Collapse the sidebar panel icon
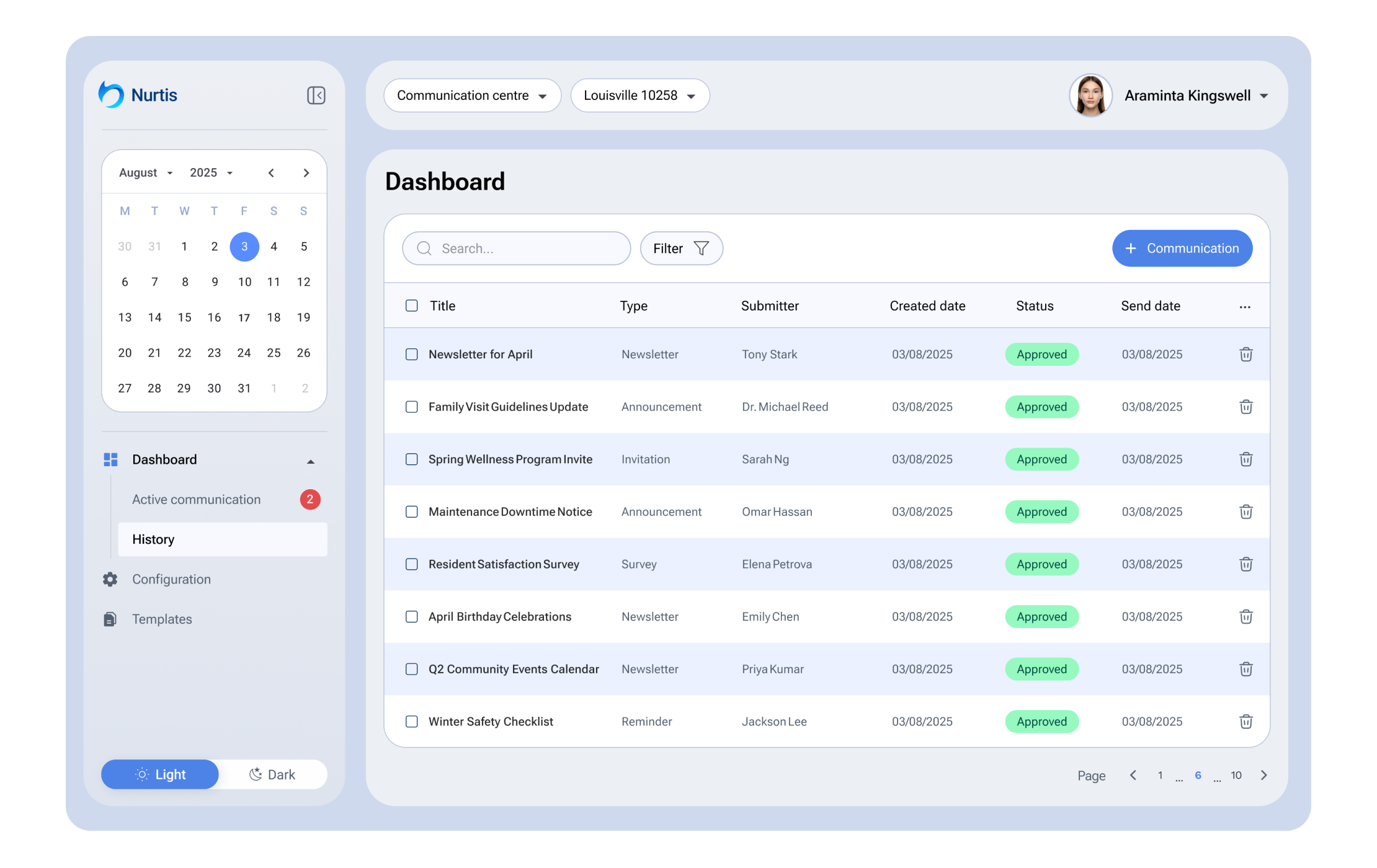Screen dimensions: 1377x868 pyautogui.click(x=316, y=95)
